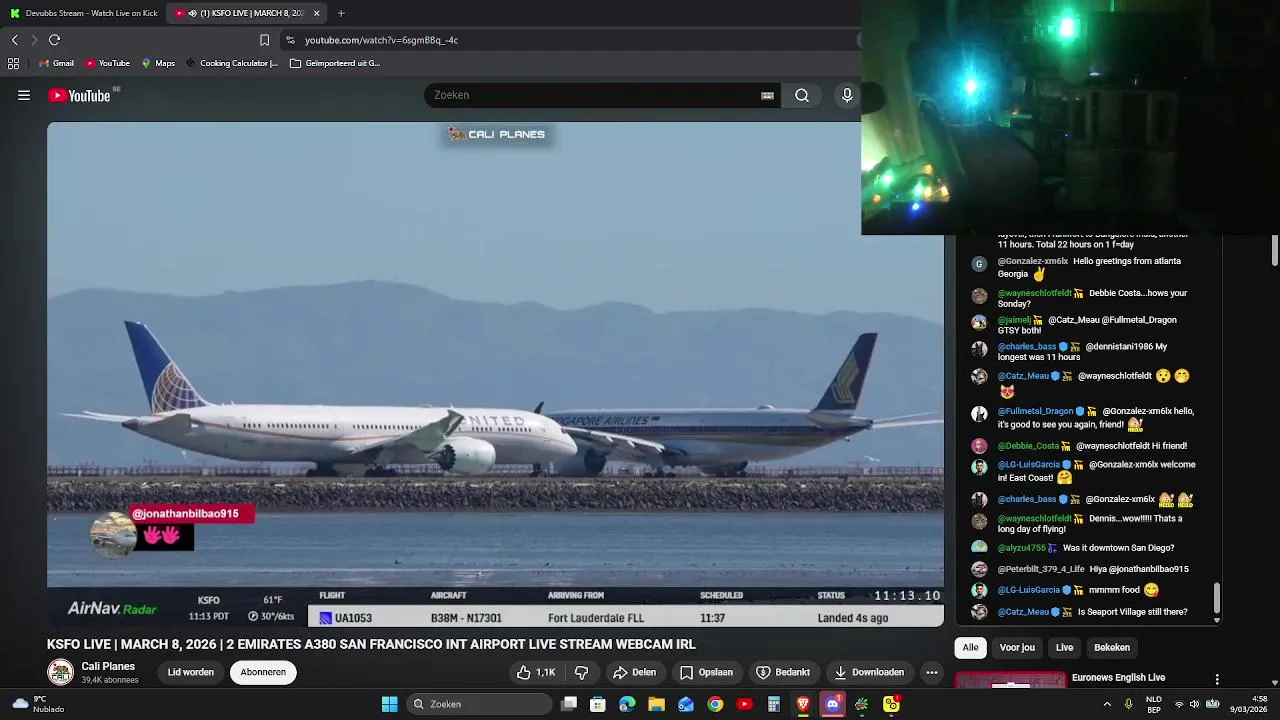Open Cali Planes channel avatar
The height and width of the screenshot is (720, 1280).
[61, 672]
